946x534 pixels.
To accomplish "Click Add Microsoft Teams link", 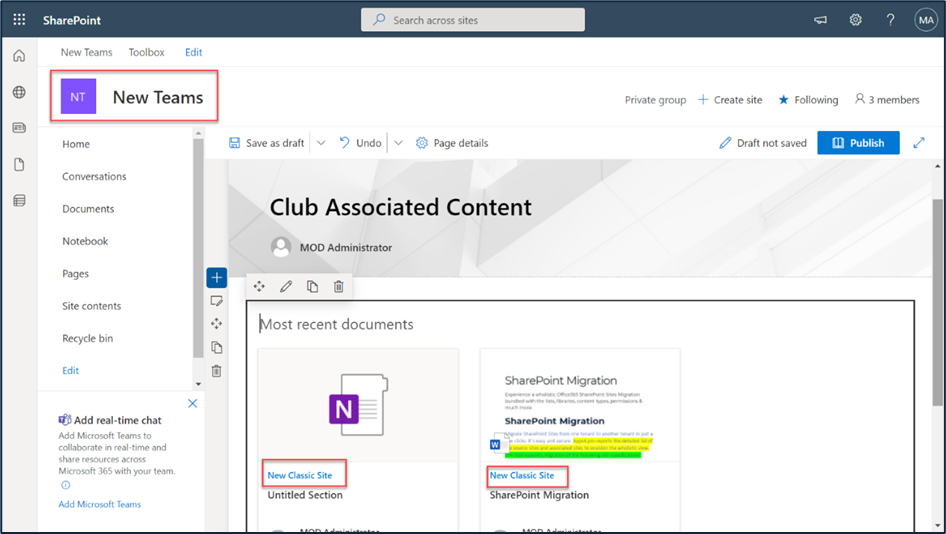I will 100,504.
